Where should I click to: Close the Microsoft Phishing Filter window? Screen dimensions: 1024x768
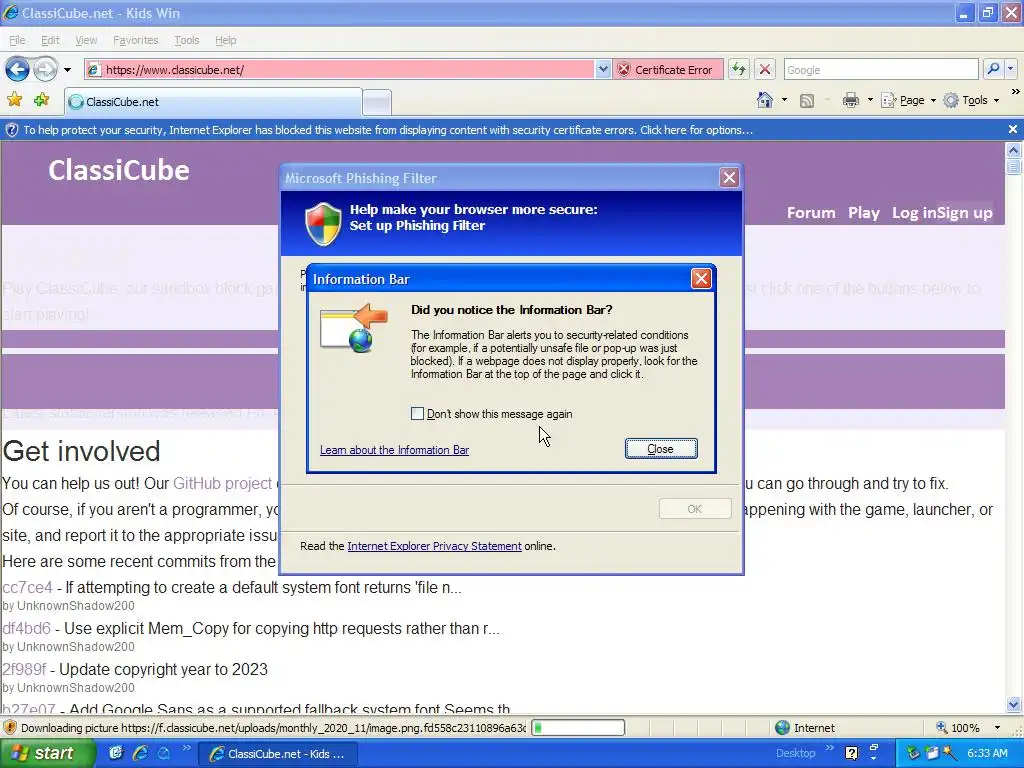[x=729, y=178]
